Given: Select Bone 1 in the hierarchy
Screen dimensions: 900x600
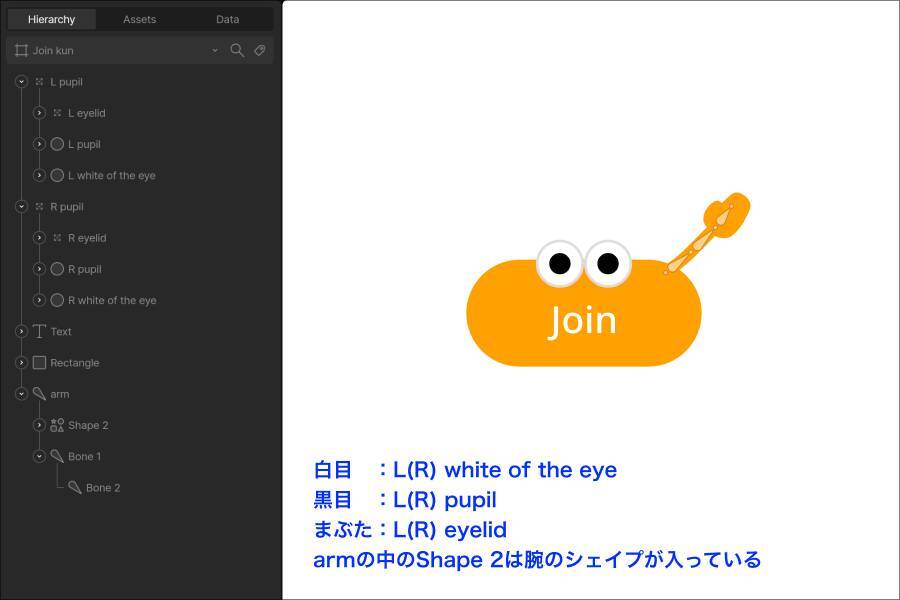Looking at the screenshot, I should (85, 456).
